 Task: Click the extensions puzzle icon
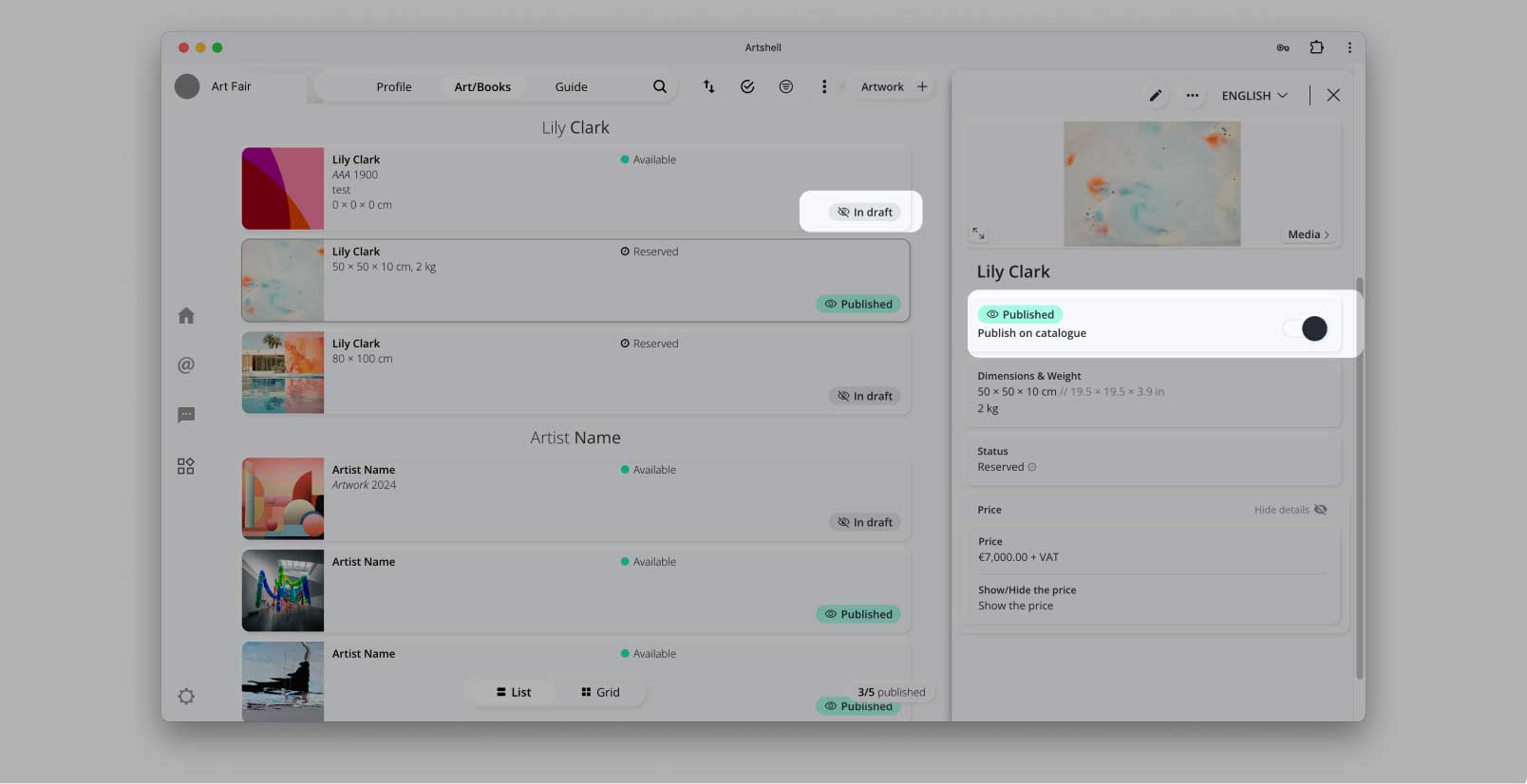[x=1316, y=47]
